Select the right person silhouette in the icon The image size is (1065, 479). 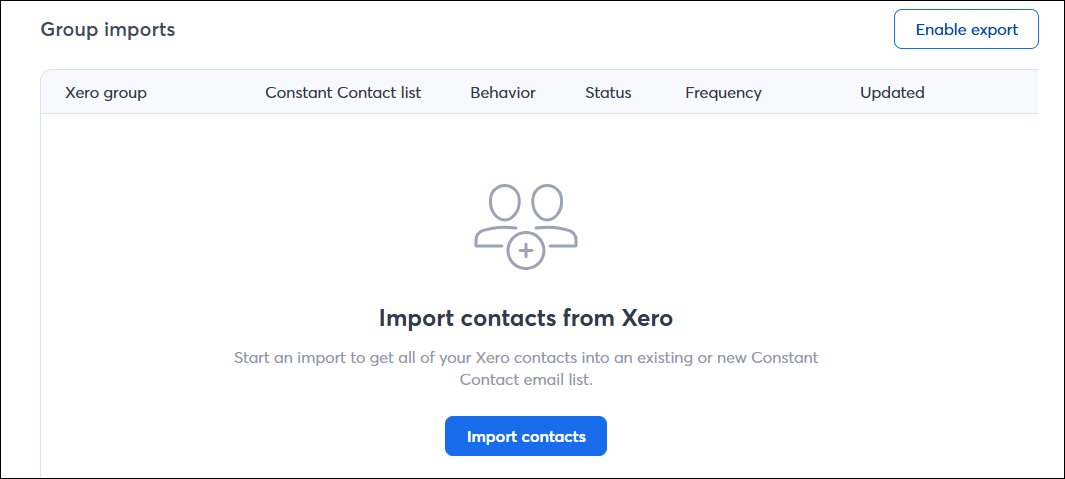click(552, 214)
